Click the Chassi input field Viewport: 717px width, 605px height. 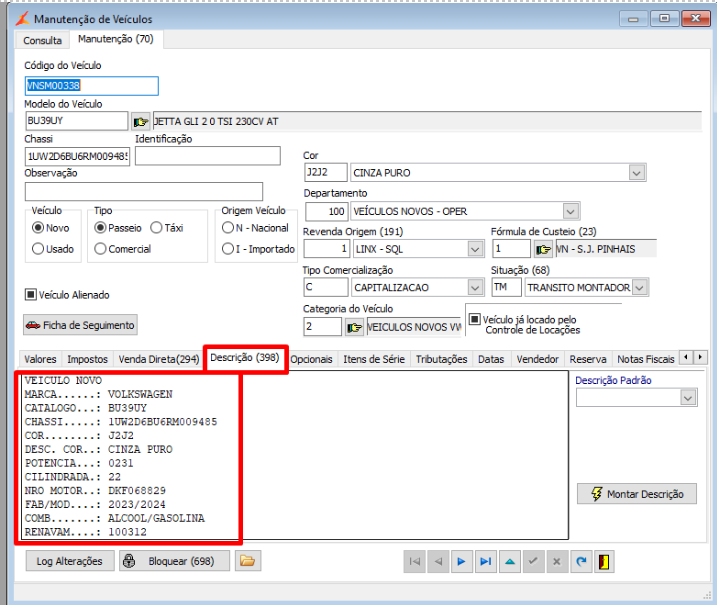(77, 156)
